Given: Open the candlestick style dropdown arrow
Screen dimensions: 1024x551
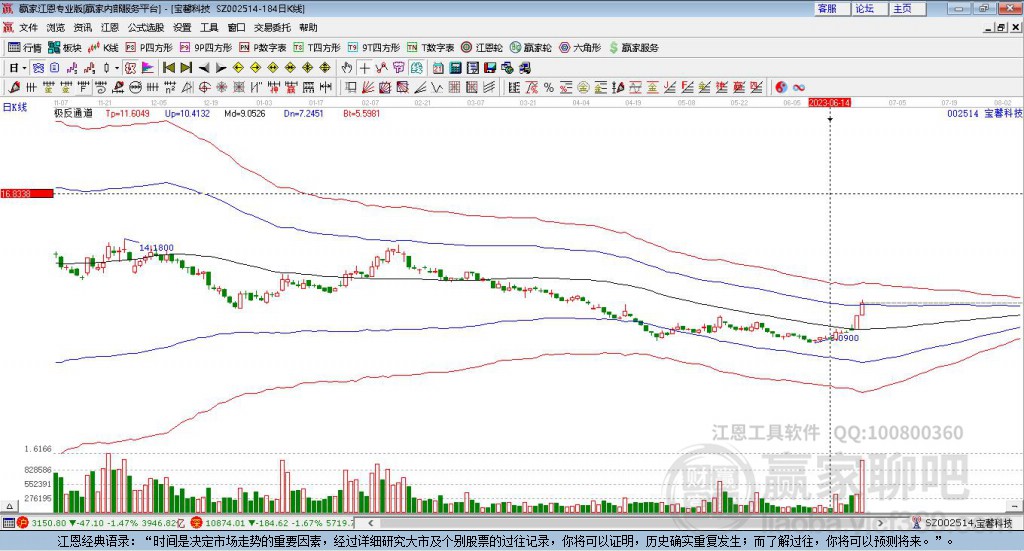Looking at the screenshot, I should point(117,68).
